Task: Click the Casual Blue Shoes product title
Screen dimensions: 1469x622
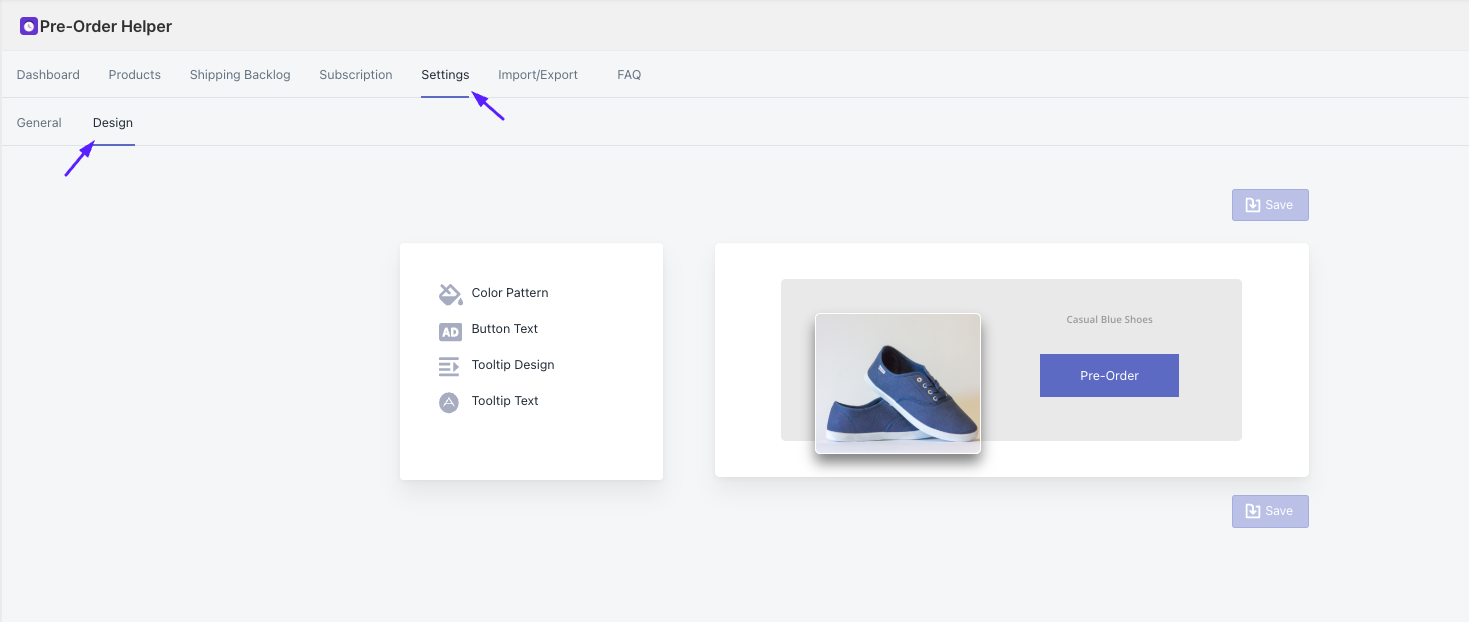Action: point(1109,320)
